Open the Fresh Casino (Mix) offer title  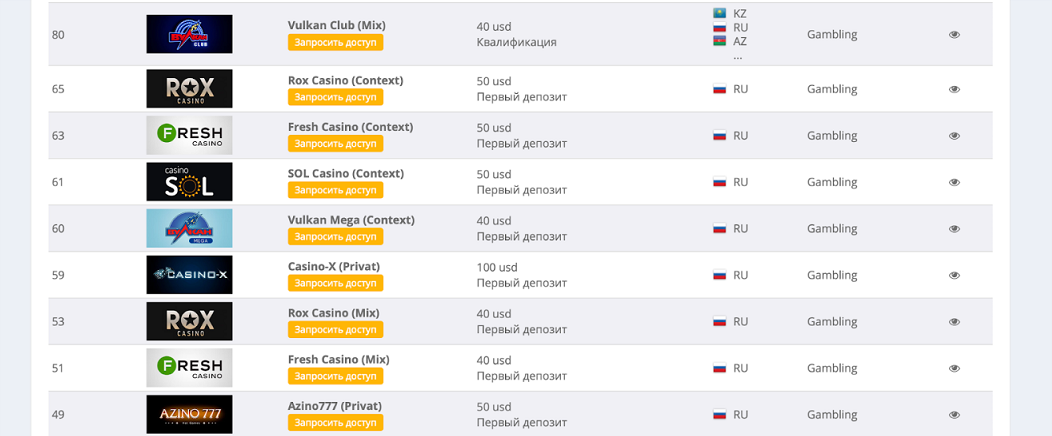pos(338,360)
